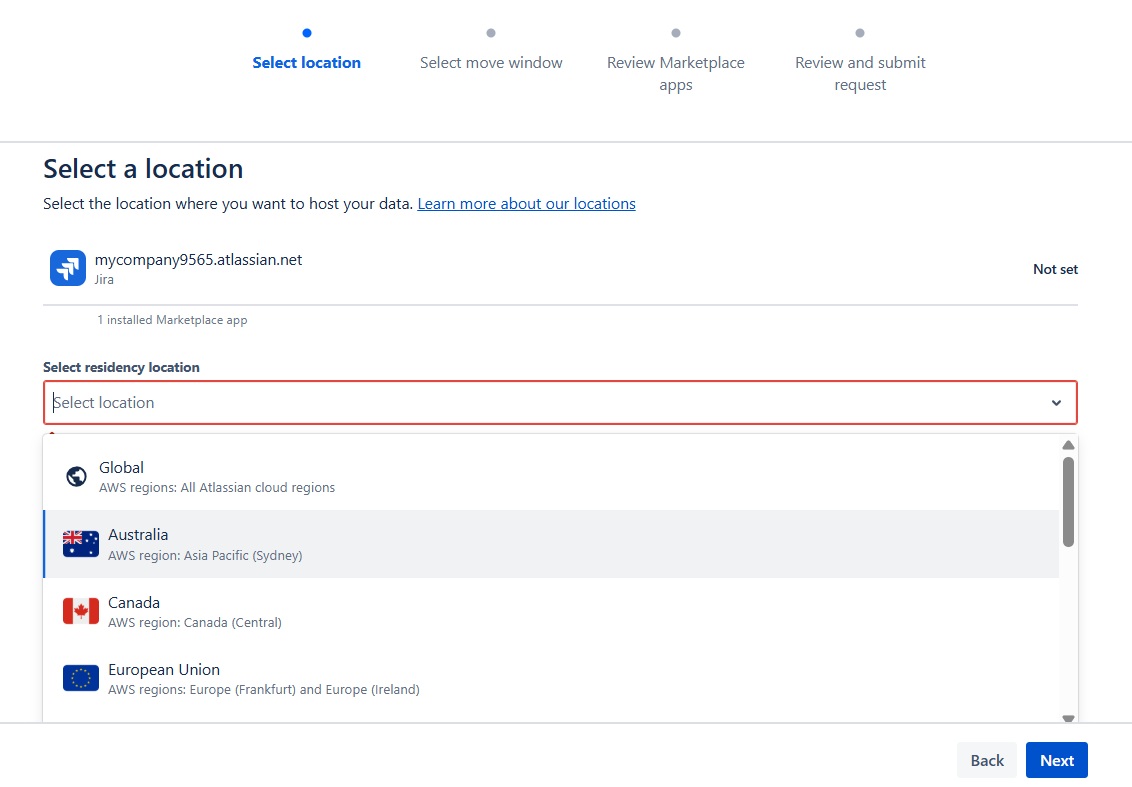Click the Select location step dot
This screenshot has height=787, width=1132.
point(307,33)
